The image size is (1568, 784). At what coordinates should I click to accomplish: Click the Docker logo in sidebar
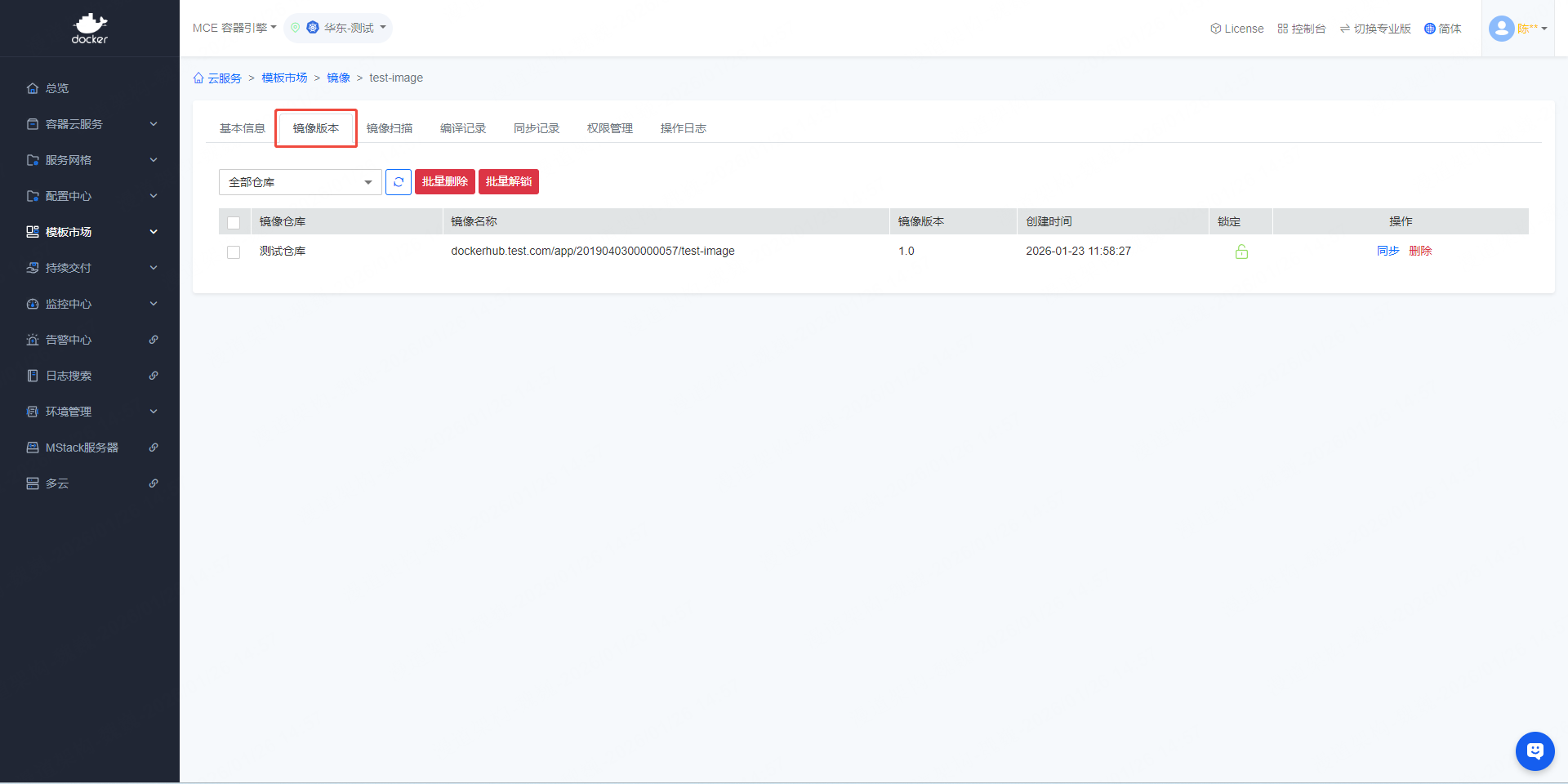(x=90, y=29)
